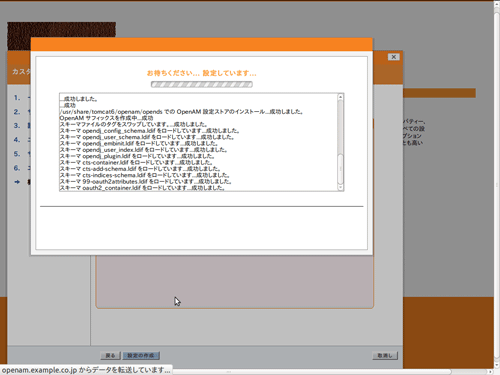The image size is (500, 375).
Task: Click log line mentioning cts-add-schema.ldif
Action: (140, 169)
